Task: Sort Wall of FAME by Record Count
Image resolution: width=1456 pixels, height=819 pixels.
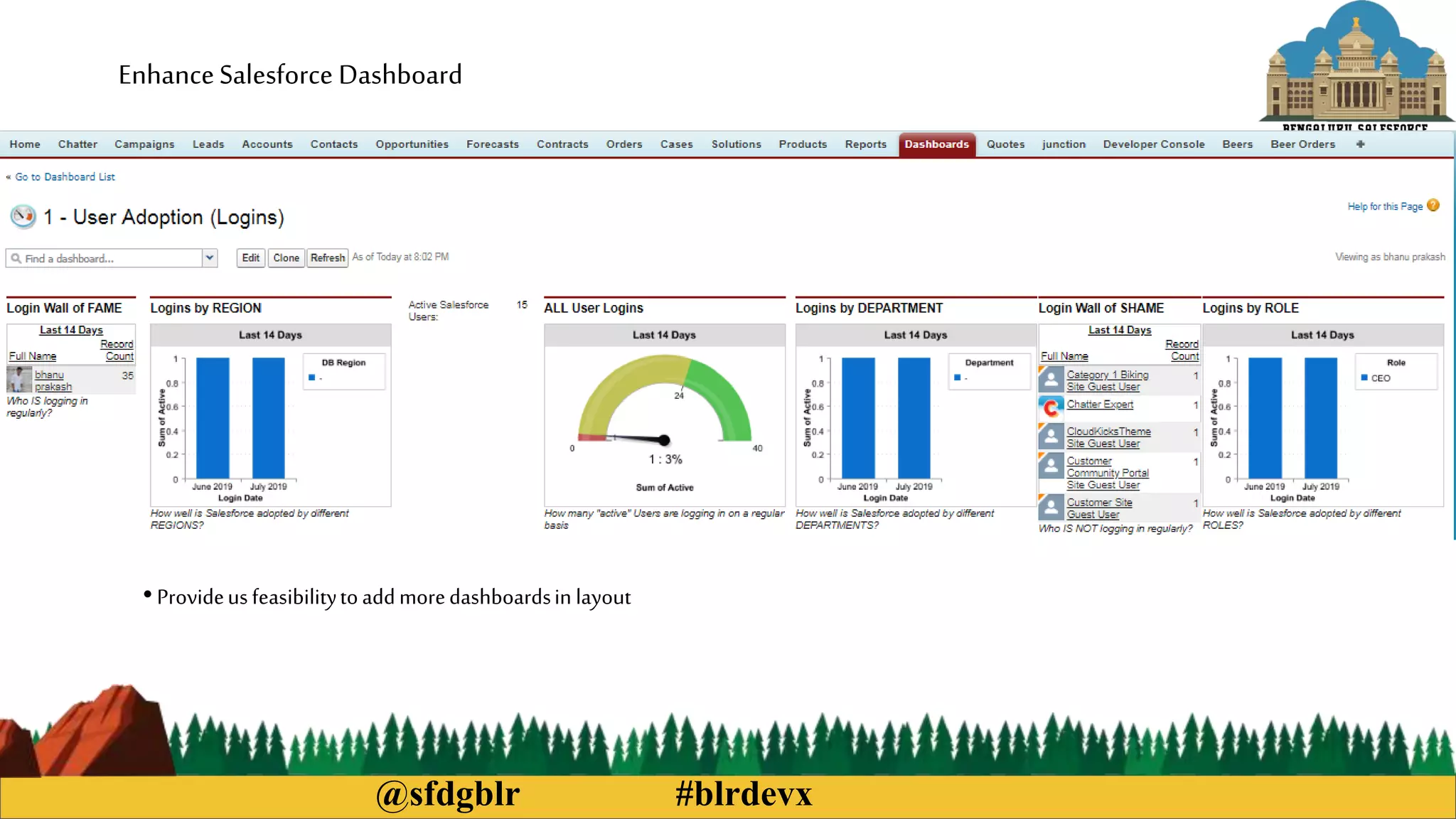Action: [x=117, y=350]
